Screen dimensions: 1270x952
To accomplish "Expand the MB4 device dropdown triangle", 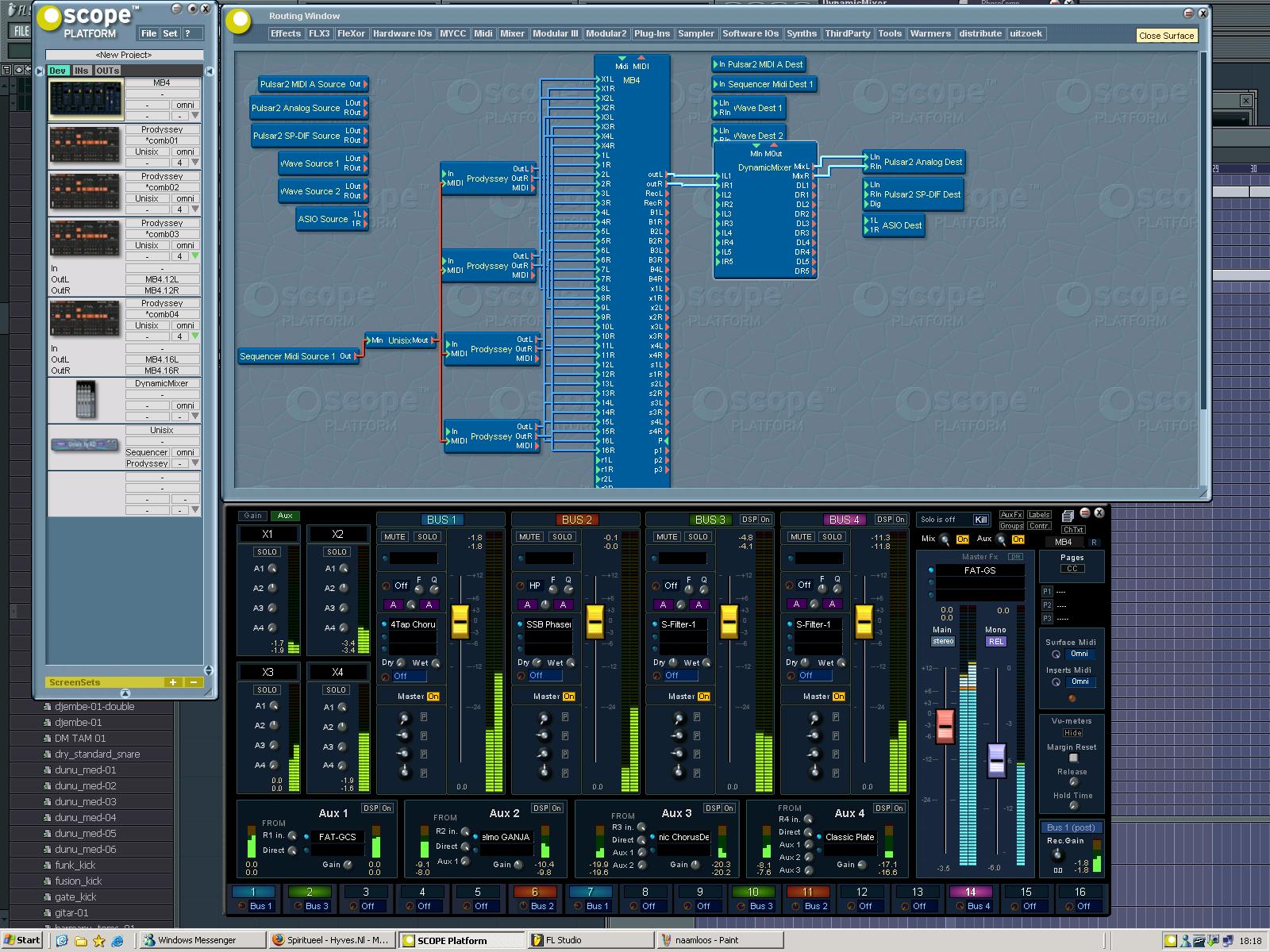I will coord(194,116).
